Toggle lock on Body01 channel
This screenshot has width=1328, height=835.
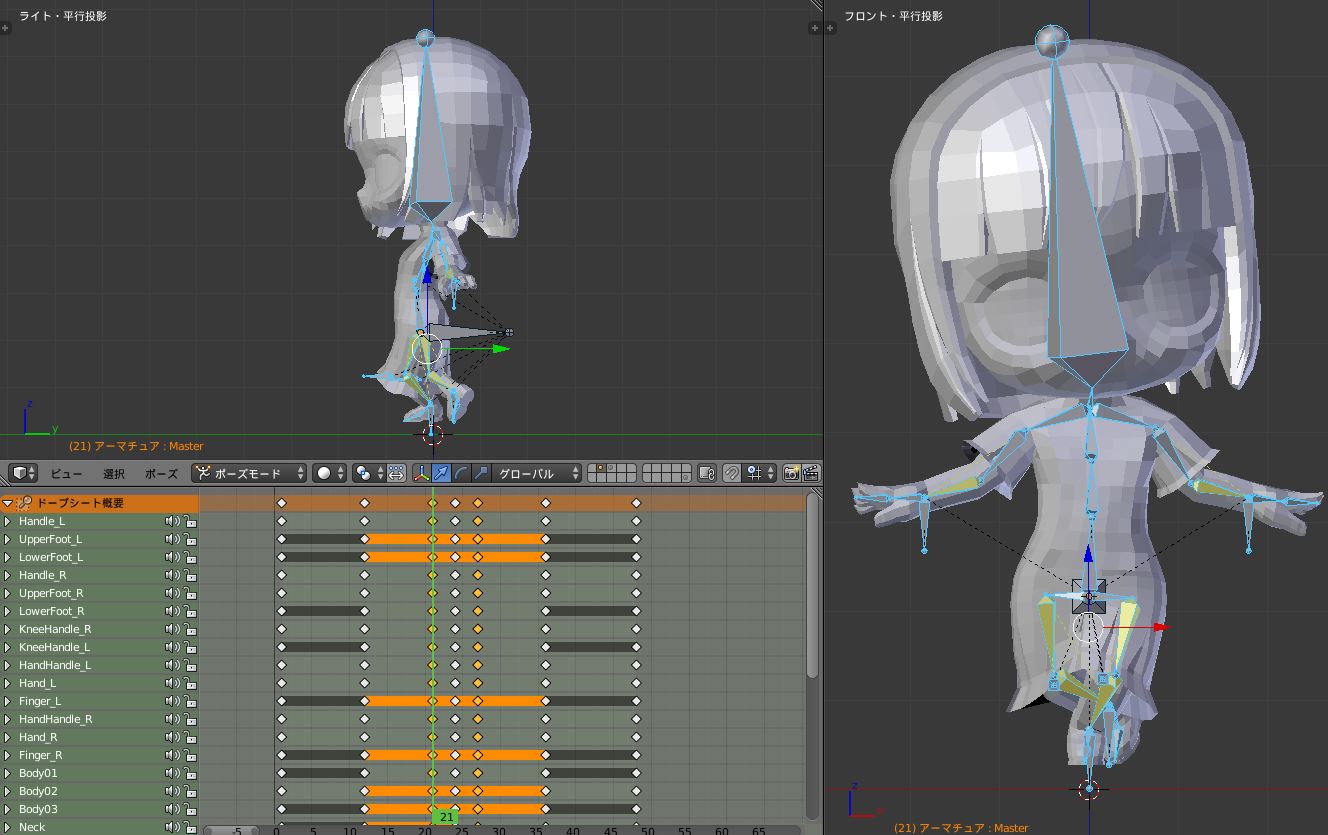(x=189, y=773)
